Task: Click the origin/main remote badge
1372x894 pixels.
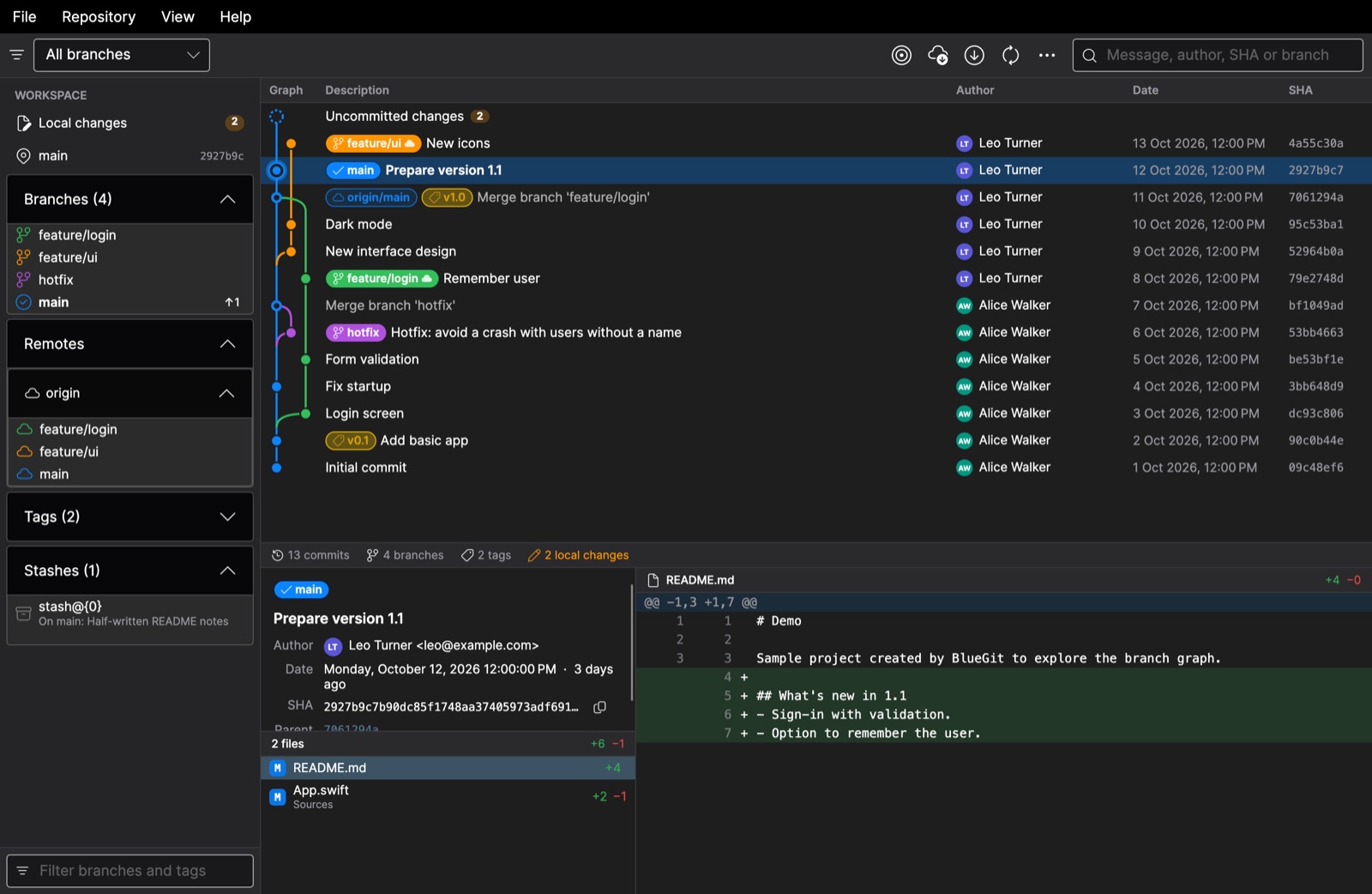Action: tap(371, 197)
